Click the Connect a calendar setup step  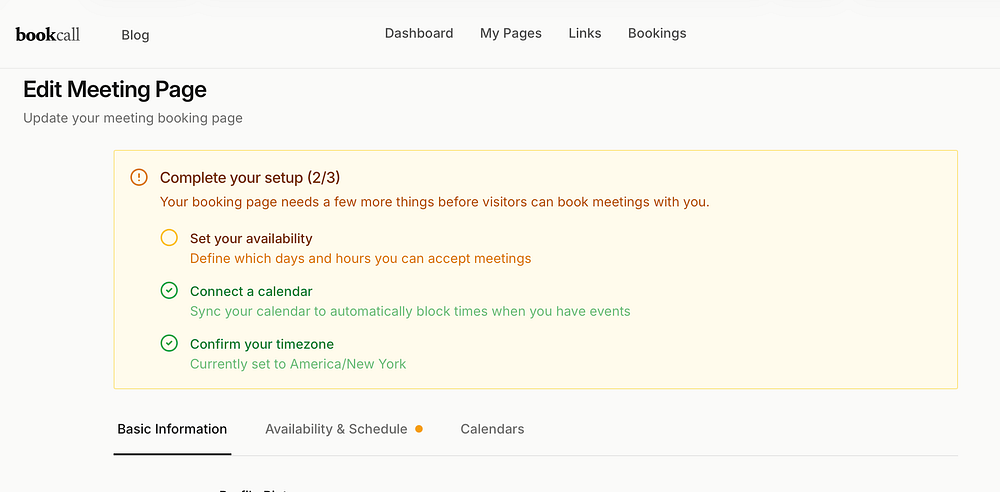251,292
